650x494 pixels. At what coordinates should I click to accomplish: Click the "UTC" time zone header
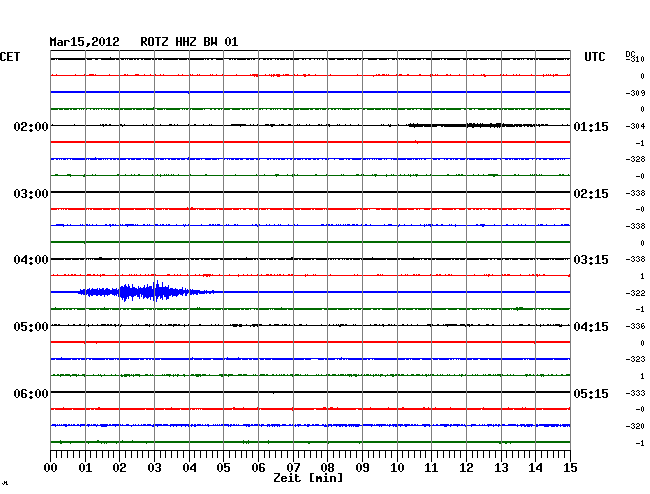(x=594, y=57)
